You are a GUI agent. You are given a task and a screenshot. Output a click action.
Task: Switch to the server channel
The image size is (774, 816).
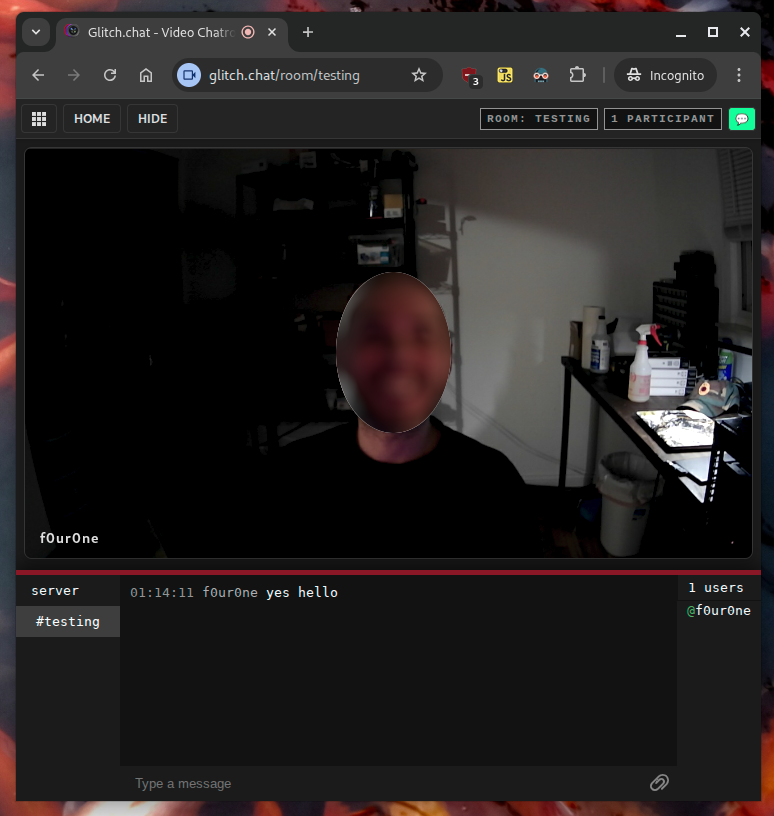55,591
